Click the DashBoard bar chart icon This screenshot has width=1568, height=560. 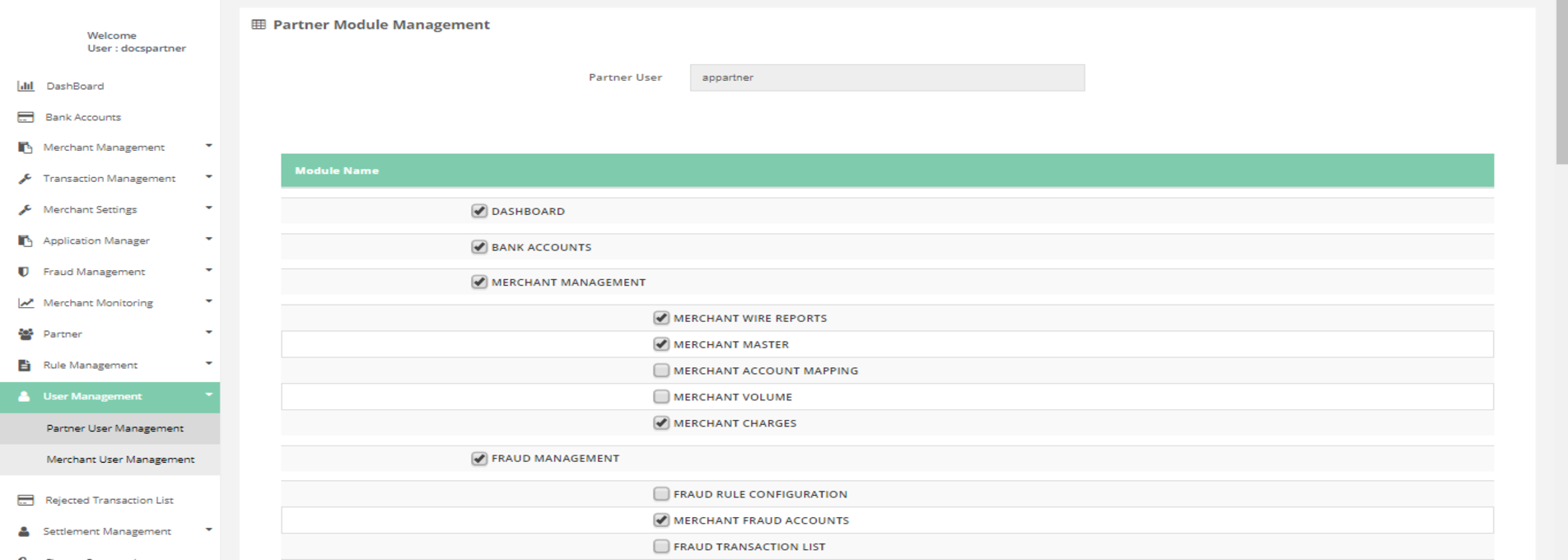point(26,86)
